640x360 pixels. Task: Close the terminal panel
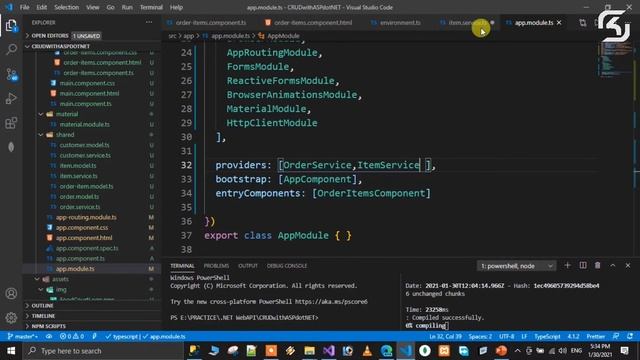tap(628, 265)
